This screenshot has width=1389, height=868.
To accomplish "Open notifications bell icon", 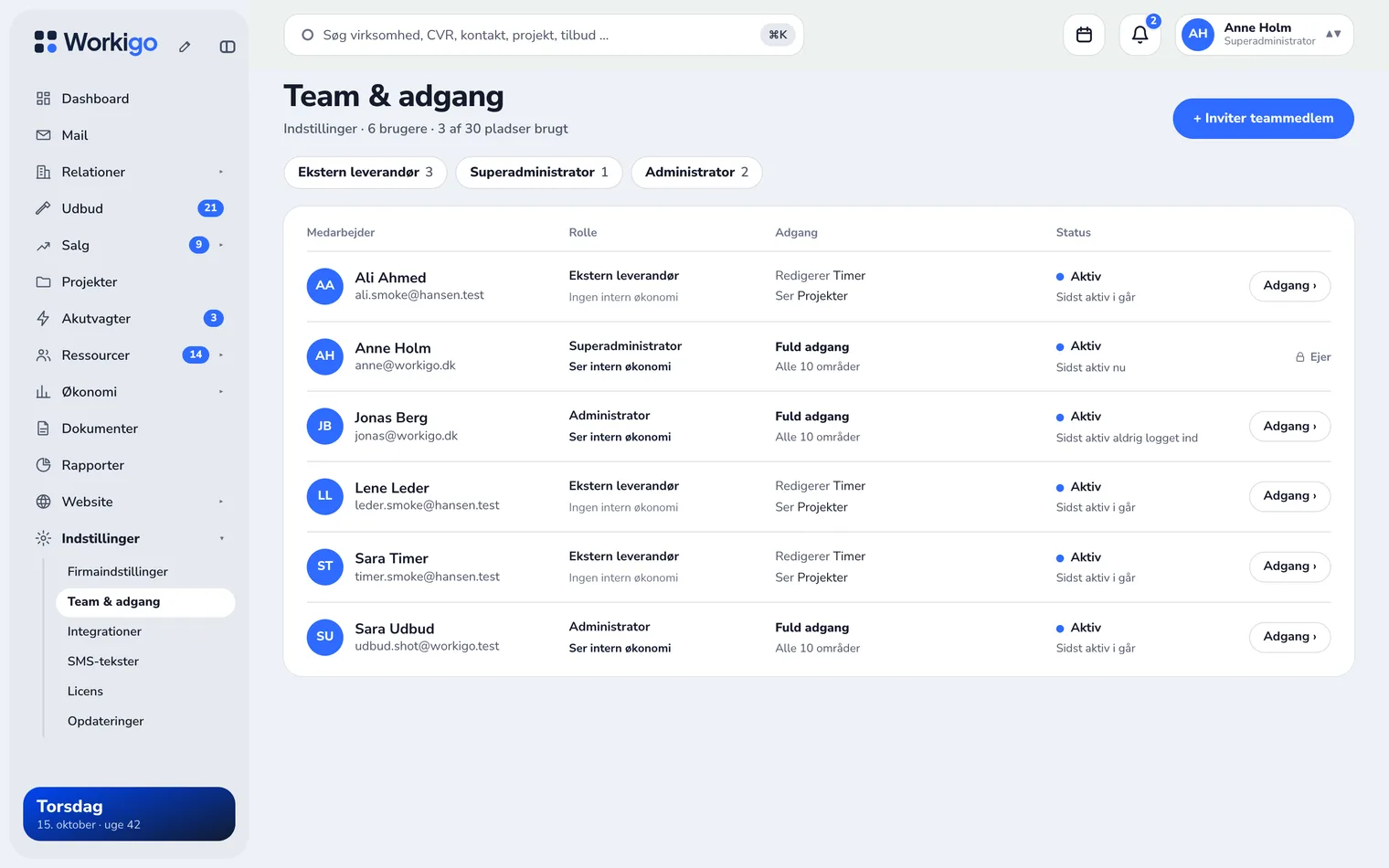I will click(1140, 35).
